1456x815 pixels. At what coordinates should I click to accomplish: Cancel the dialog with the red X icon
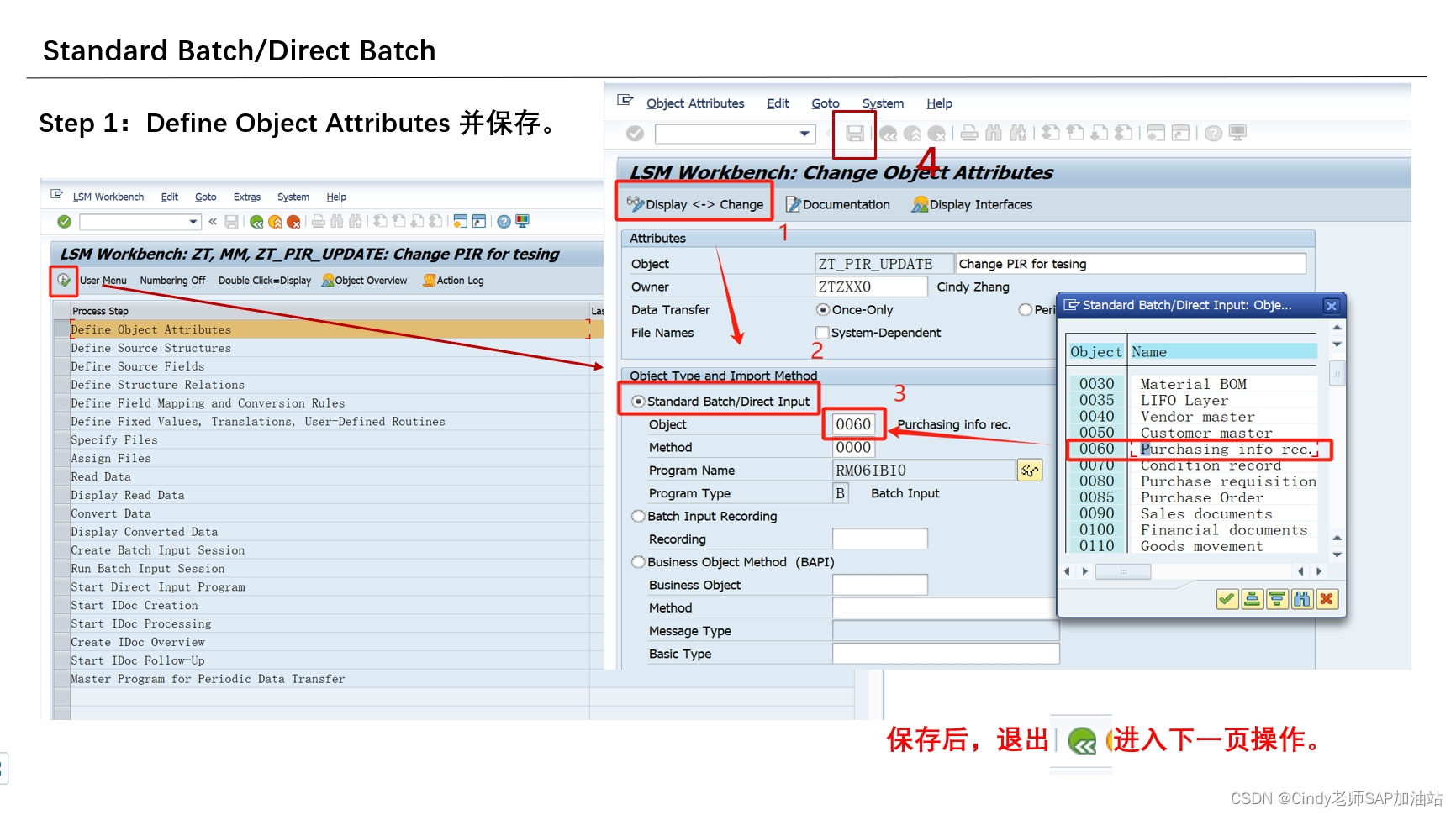point(1327,599)
